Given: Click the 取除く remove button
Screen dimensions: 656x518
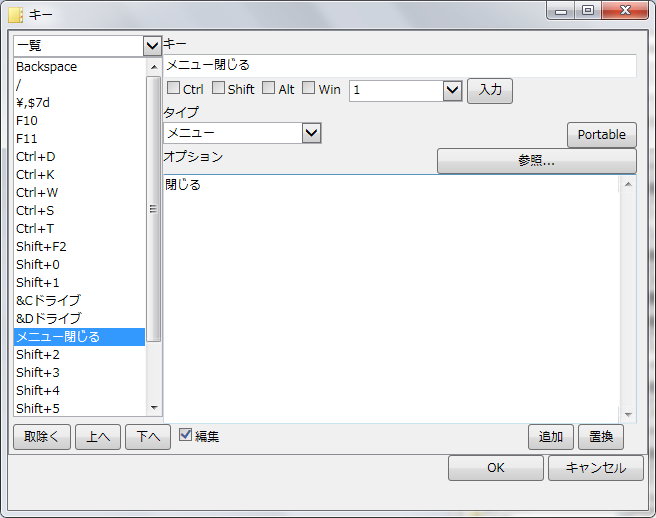Looking at the screenshot, I should click(x=42, y=437).
